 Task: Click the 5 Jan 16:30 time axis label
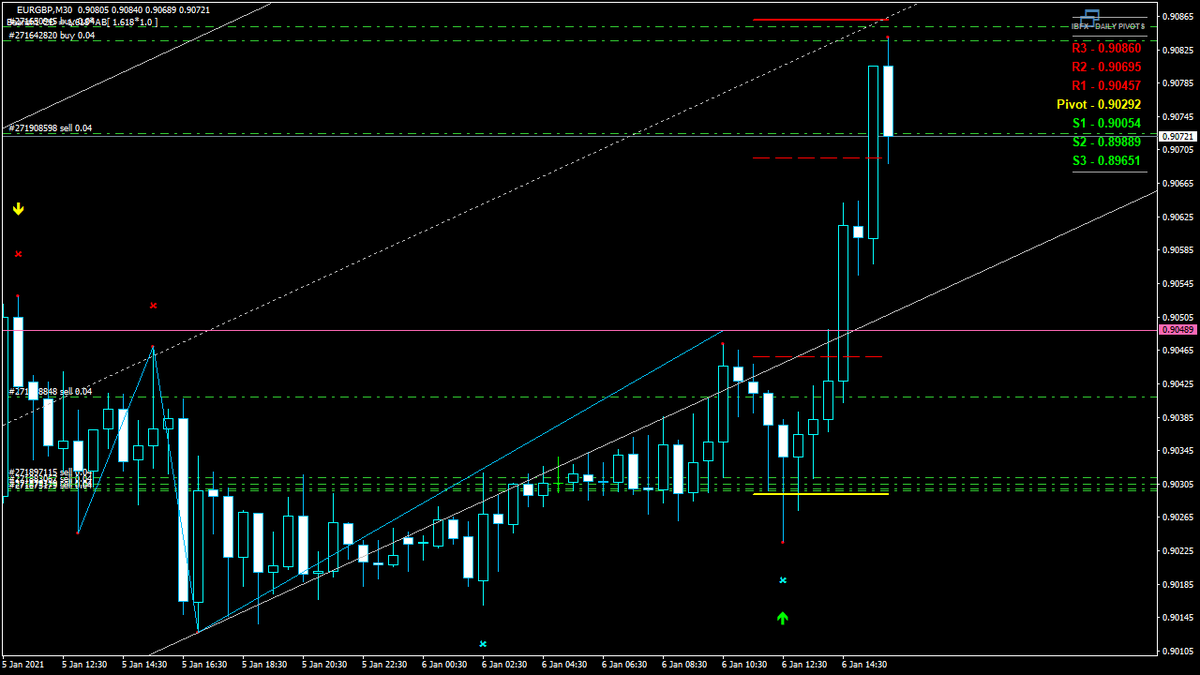(x=205, y=664)
